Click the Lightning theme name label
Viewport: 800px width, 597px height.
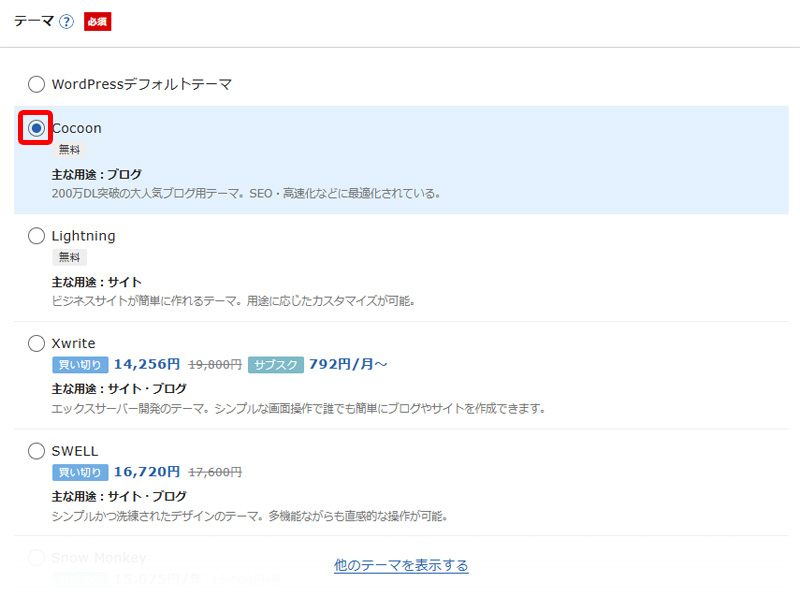pos(84,236)
